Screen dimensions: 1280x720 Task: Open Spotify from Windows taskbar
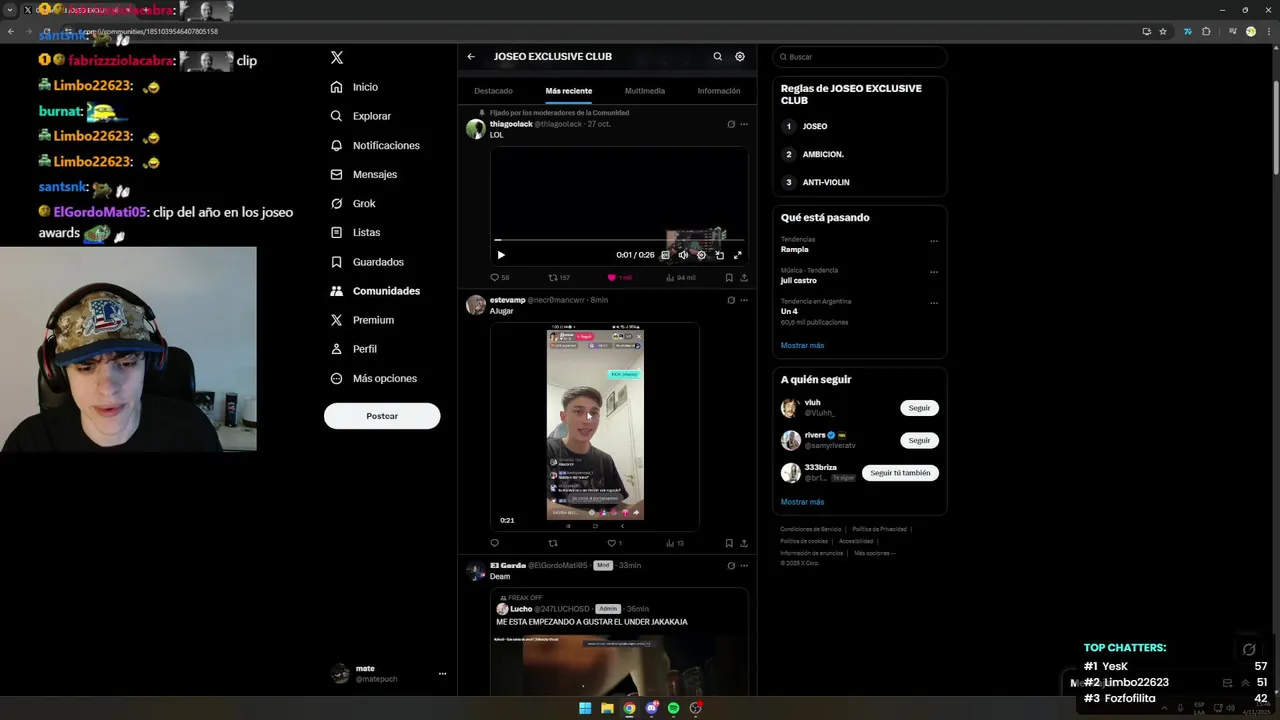tap(673, 708)
